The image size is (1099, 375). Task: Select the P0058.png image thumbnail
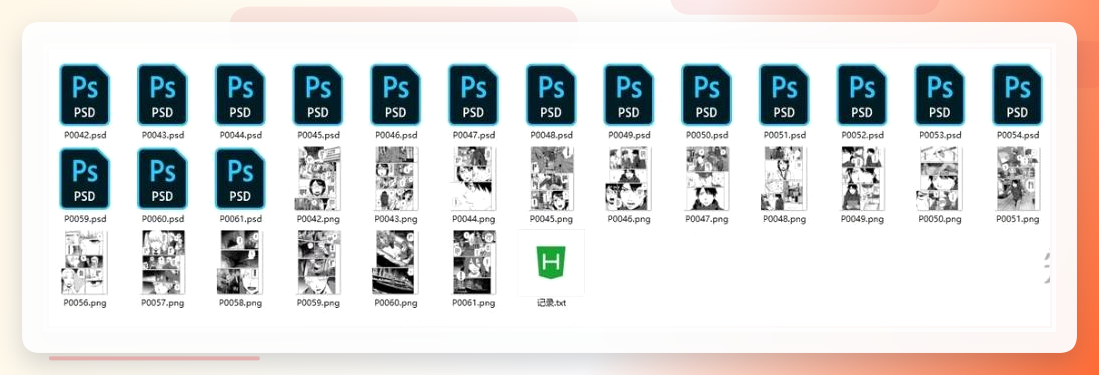[240, 262]
